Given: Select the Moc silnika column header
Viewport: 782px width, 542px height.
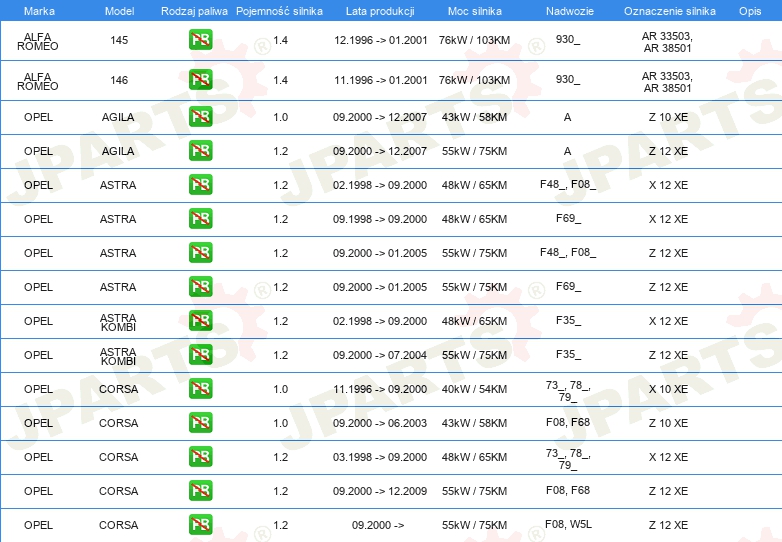Looking at the screenshot, I should pyautogui.click(x=474, y=11).
